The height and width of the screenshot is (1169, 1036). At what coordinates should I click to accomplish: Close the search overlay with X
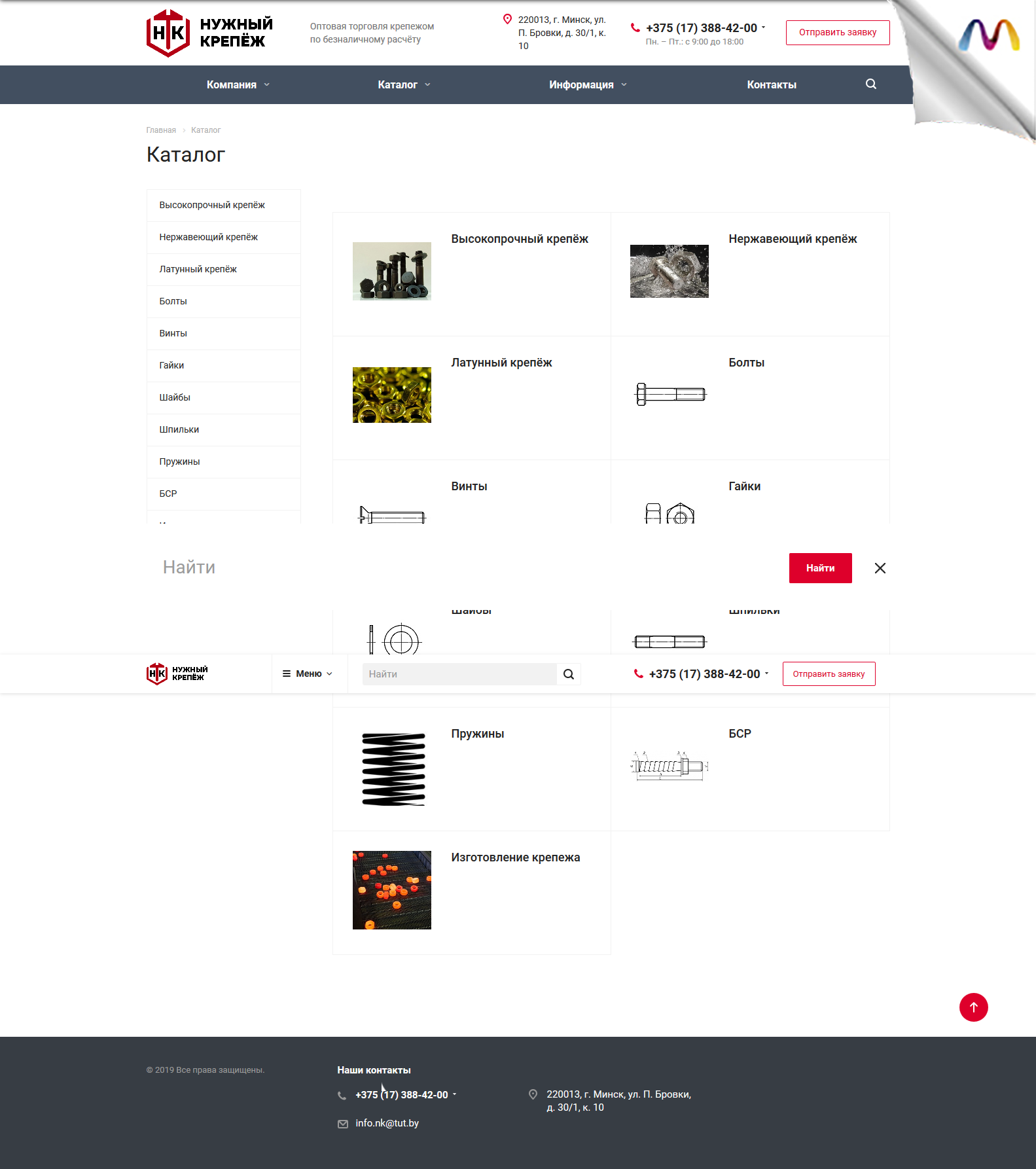880,568
